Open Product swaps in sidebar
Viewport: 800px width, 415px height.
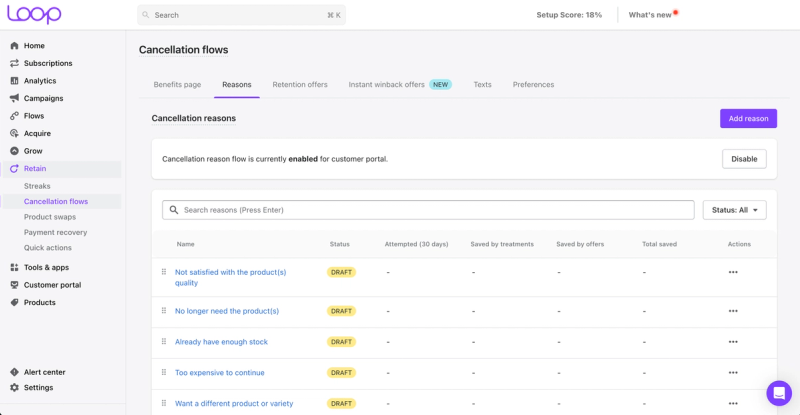click(x=50, y=217)
